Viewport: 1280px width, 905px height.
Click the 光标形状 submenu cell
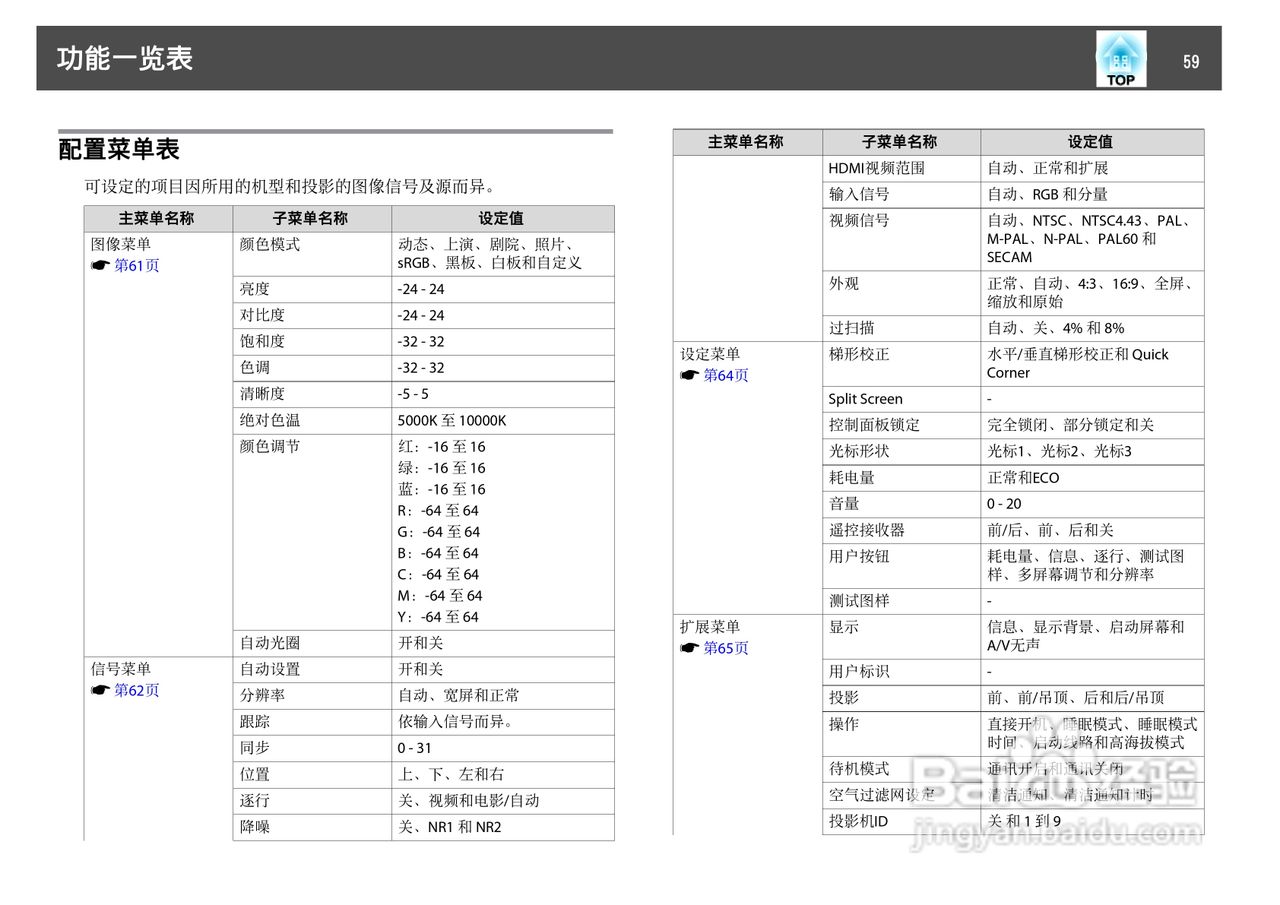point(901,451)
